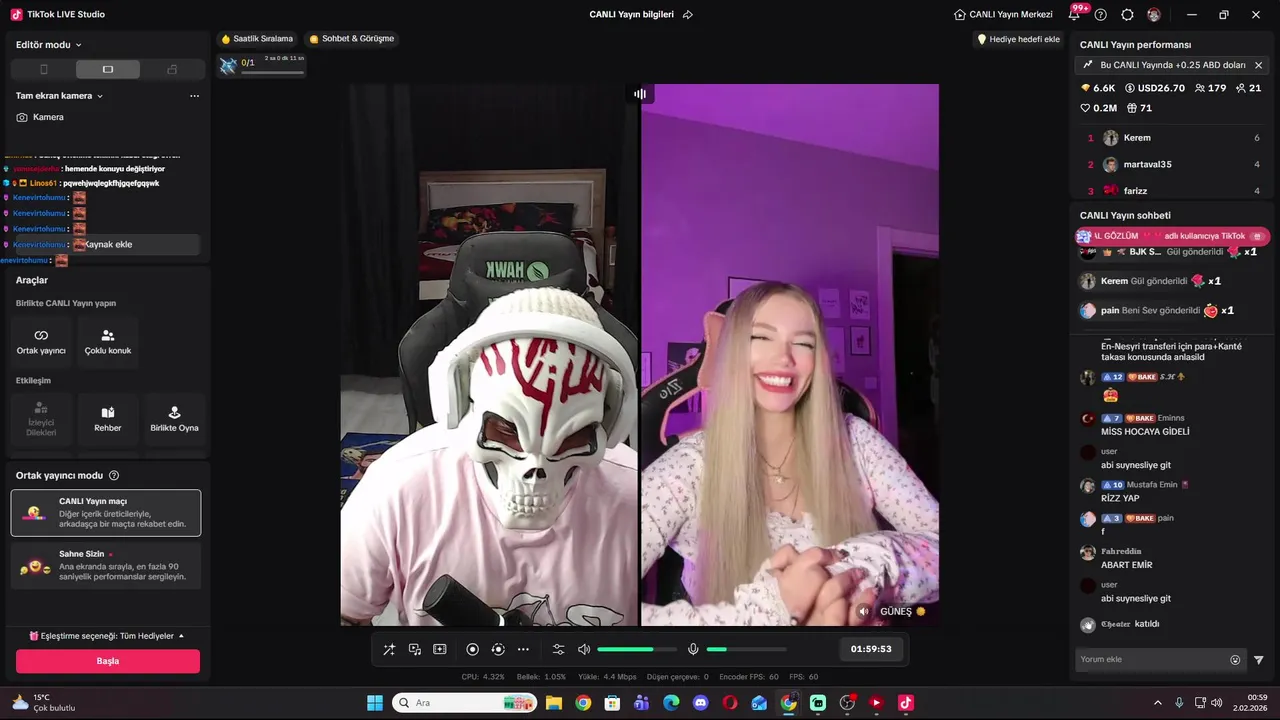
Task: Mute the microphone icon
Action: tap(693, 649)
